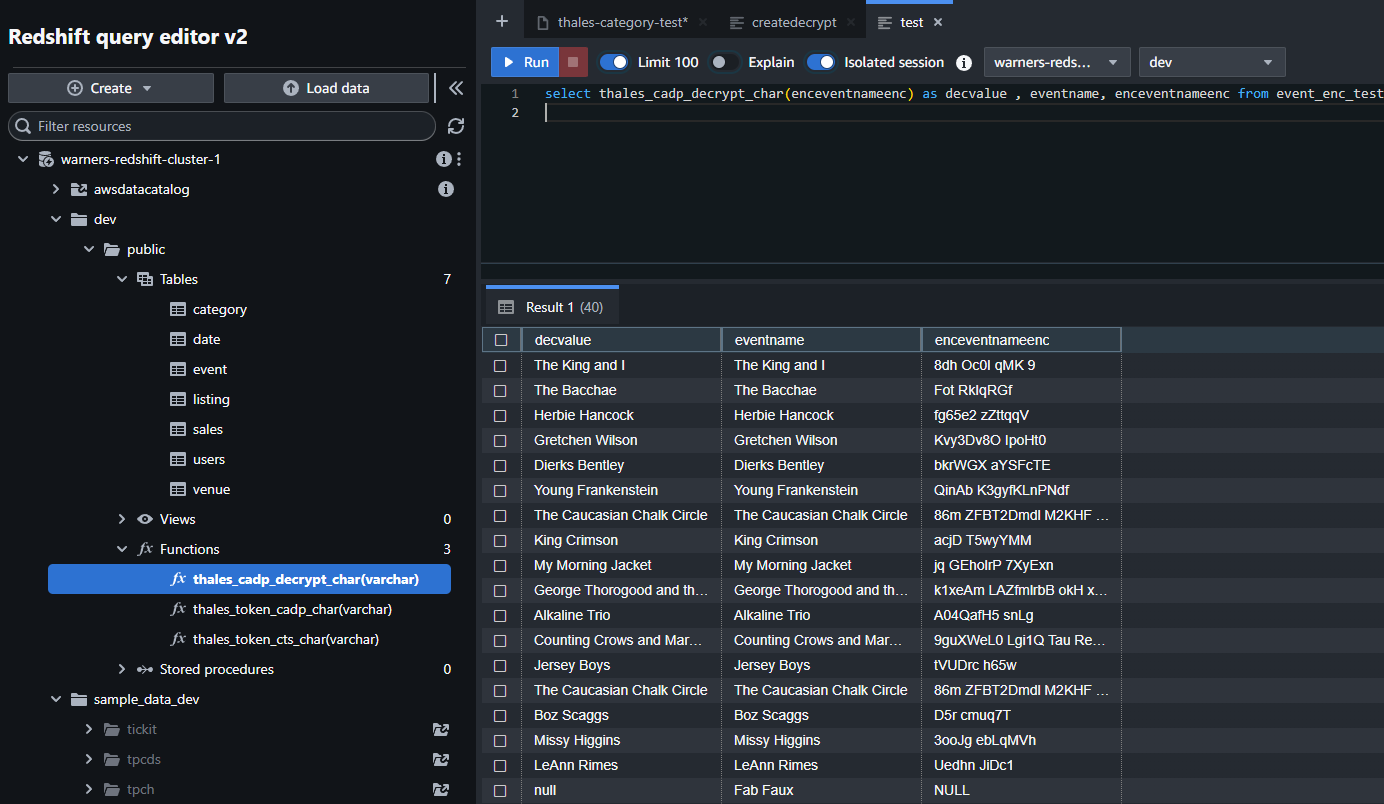Click the date table icon
The width and height of the screenshot is (1384, 804).
(x=178, y=340)
